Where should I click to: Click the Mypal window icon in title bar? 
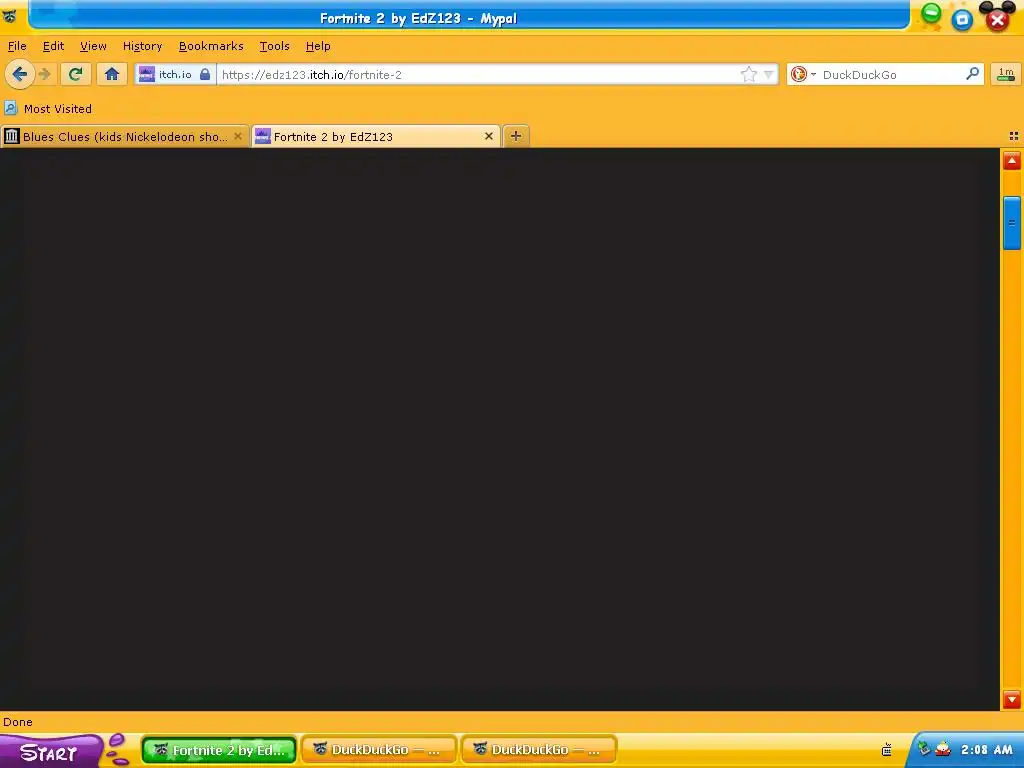coord(10,16)
